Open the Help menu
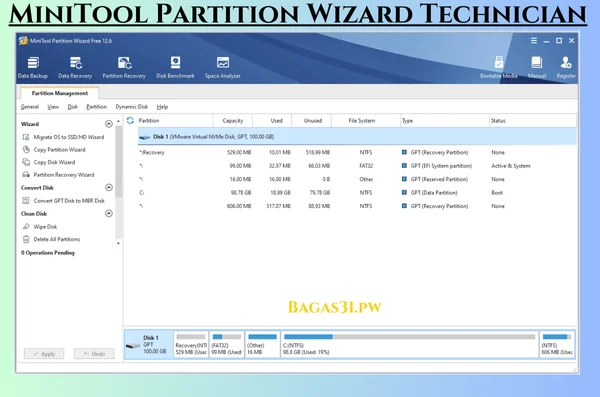 162,107
